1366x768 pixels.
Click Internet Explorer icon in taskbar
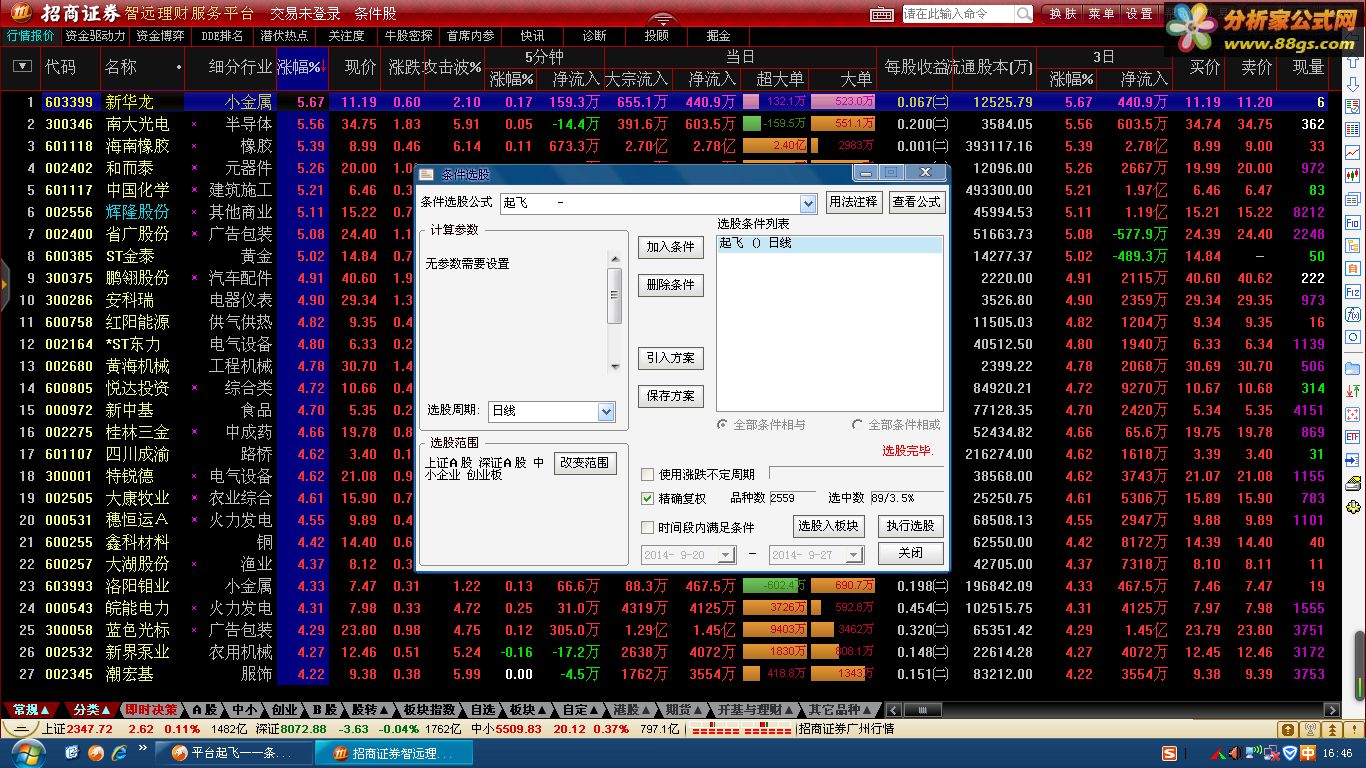(120, 752)
